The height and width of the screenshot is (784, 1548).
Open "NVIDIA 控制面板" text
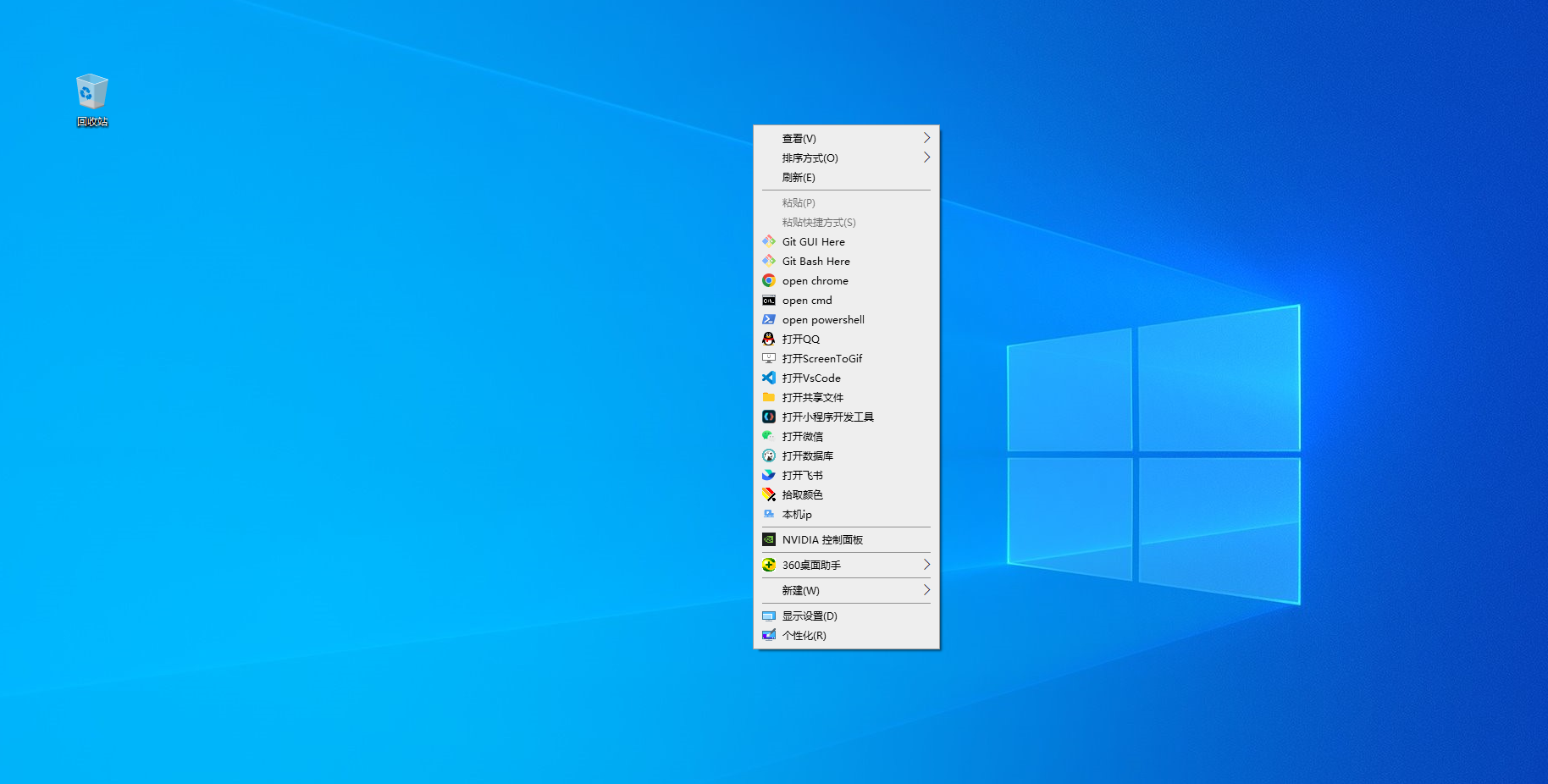822,539
